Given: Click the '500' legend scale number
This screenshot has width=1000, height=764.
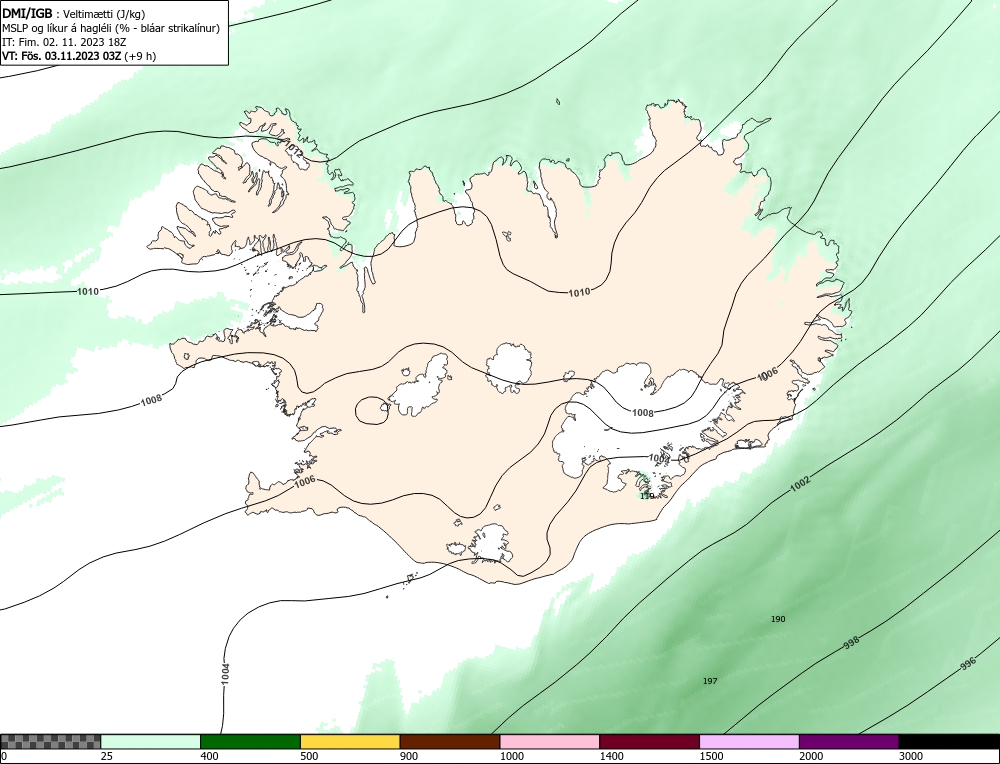Looking at the screenshot, I should 309,756.
